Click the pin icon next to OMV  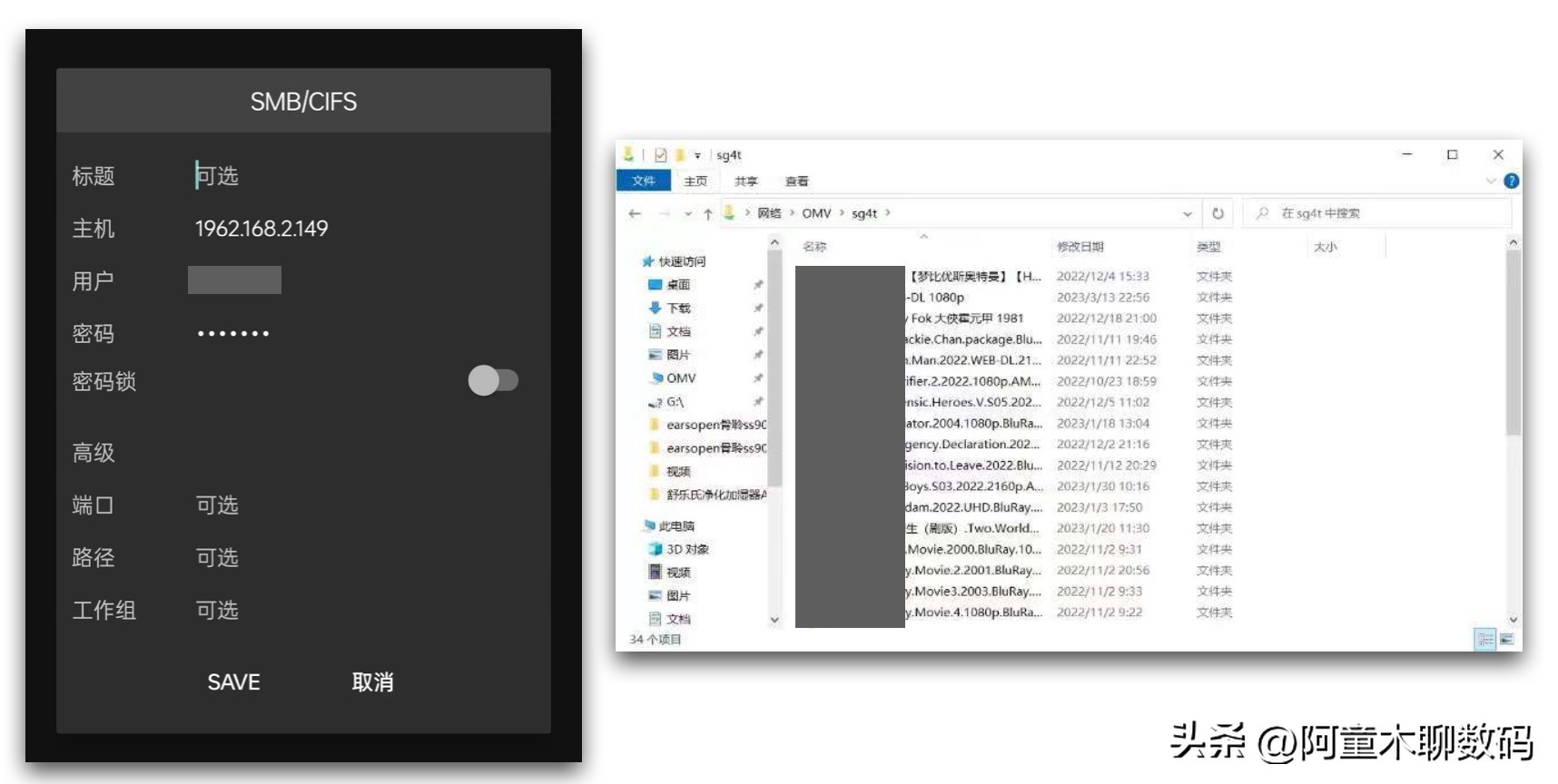pos(757,378)
